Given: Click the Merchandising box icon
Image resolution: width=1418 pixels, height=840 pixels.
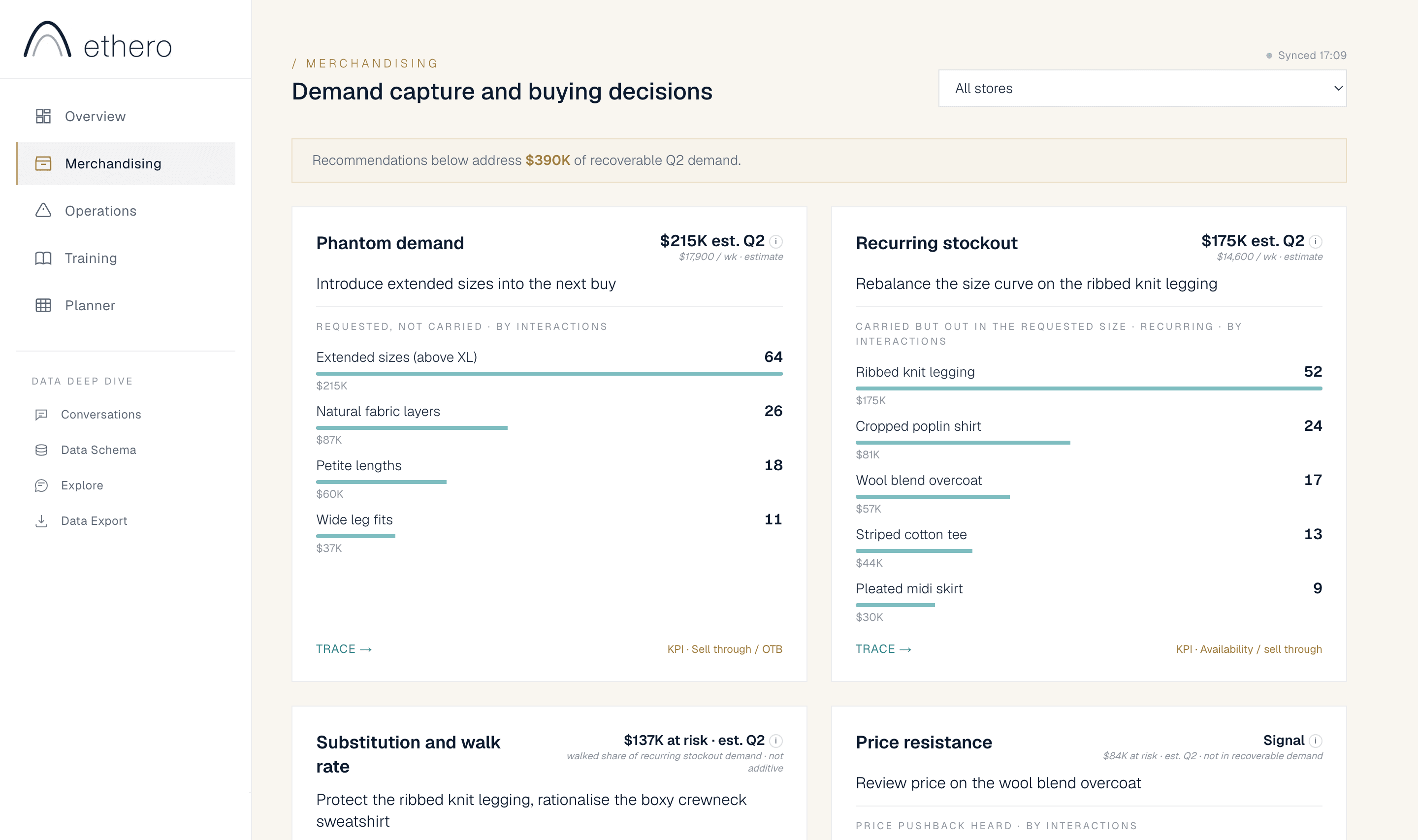Looking at the screenshot, I should (x=43, y=163).
